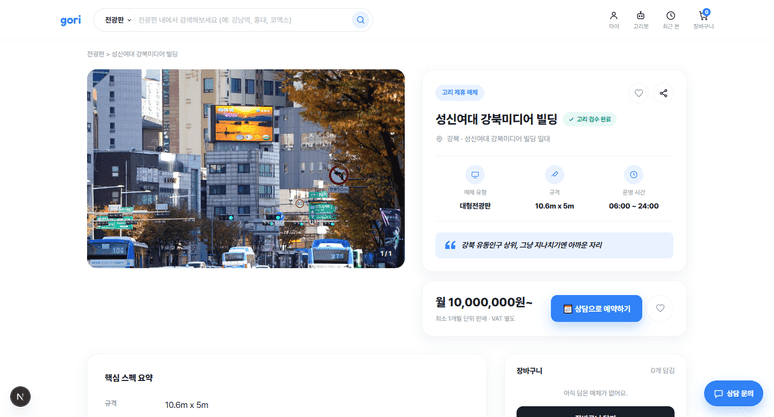
Task: Open the 상담 문의 chat button
Action: click(x=734, y=393)
